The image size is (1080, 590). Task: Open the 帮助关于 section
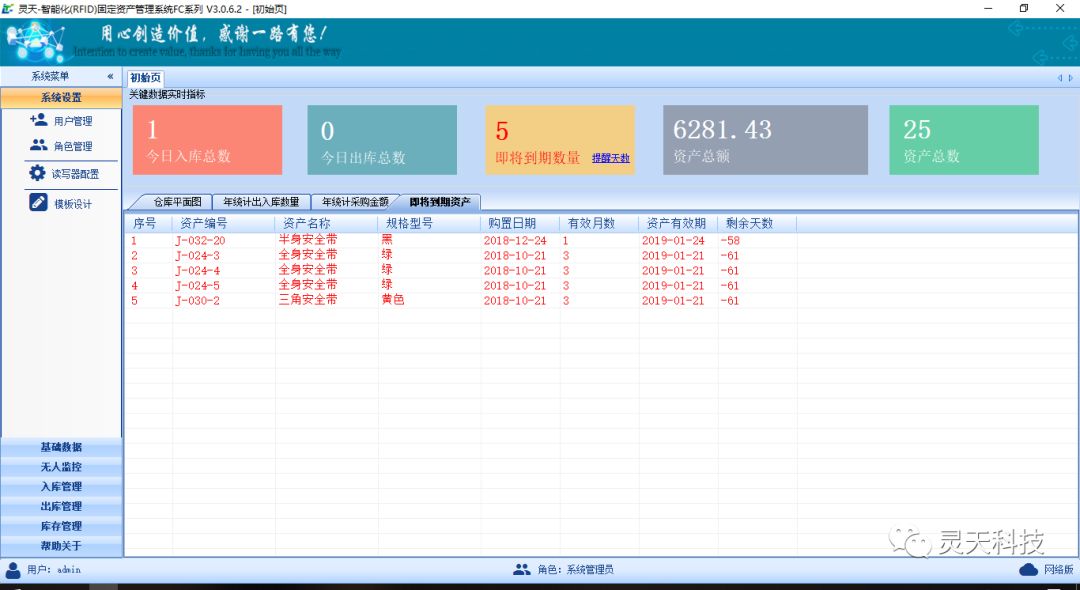(x=62, y=546)
